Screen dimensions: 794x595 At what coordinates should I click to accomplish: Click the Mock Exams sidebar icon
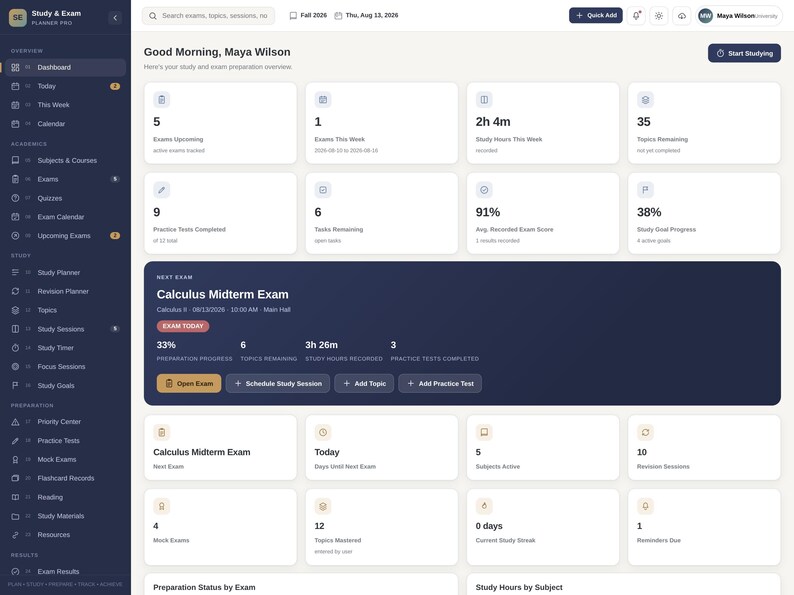(15, 459)
